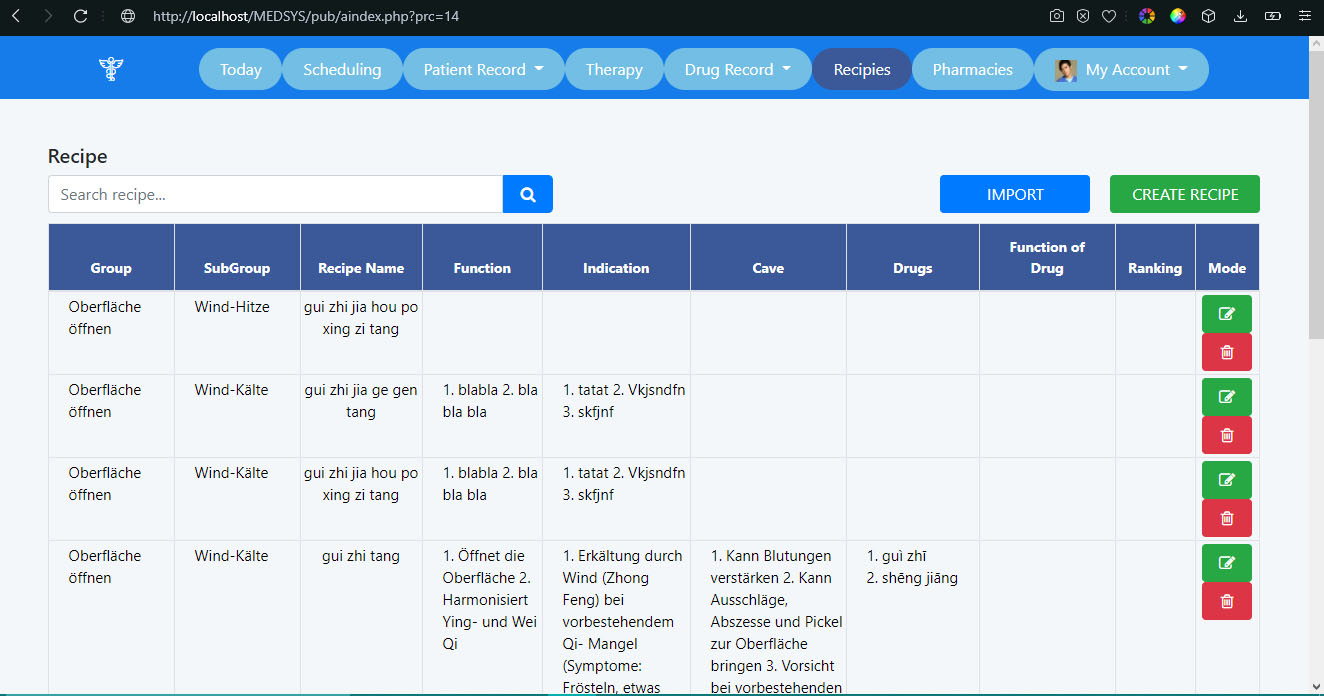Reload the page in the browser
This screenshot has width=1324, height=696.
[x=81, y=16]
